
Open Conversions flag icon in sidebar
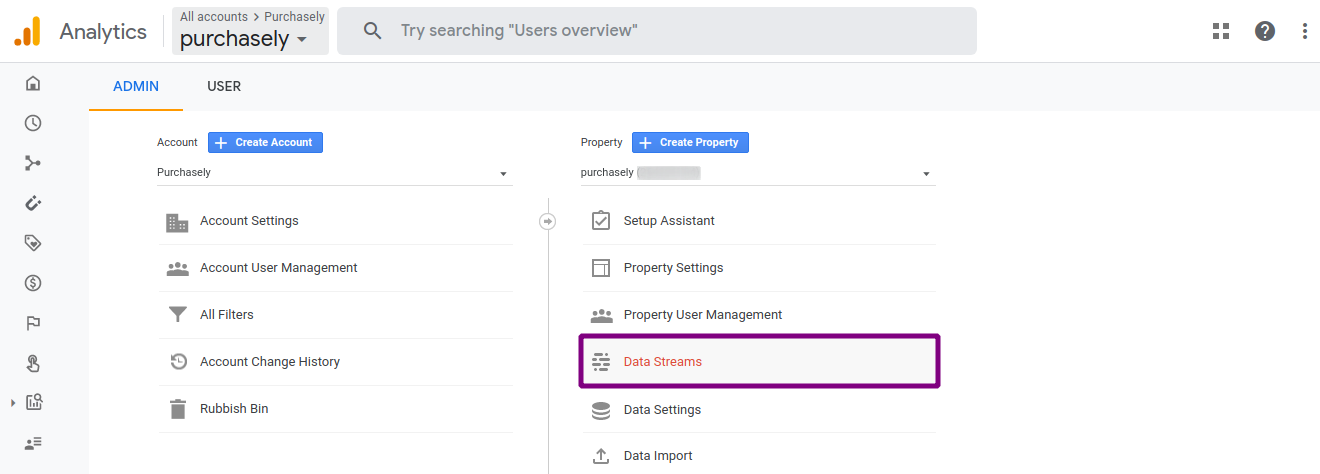click(x=33, y=323)
